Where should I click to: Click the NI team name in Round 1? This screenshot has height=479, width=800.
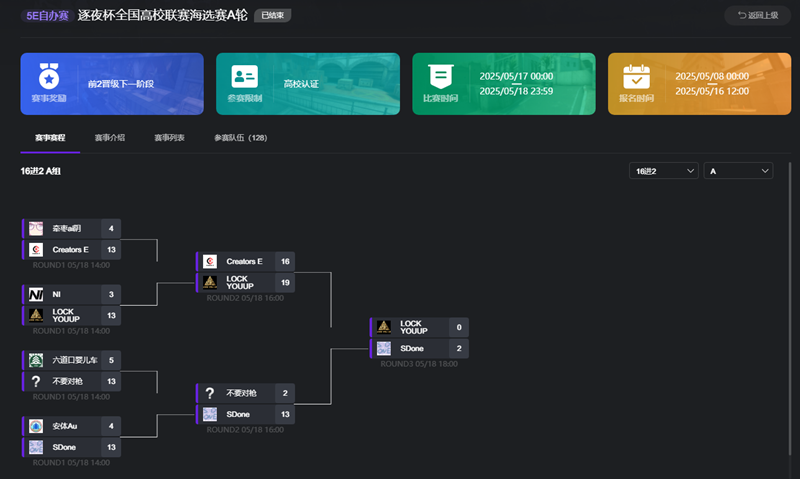click(x=57, y=294)
